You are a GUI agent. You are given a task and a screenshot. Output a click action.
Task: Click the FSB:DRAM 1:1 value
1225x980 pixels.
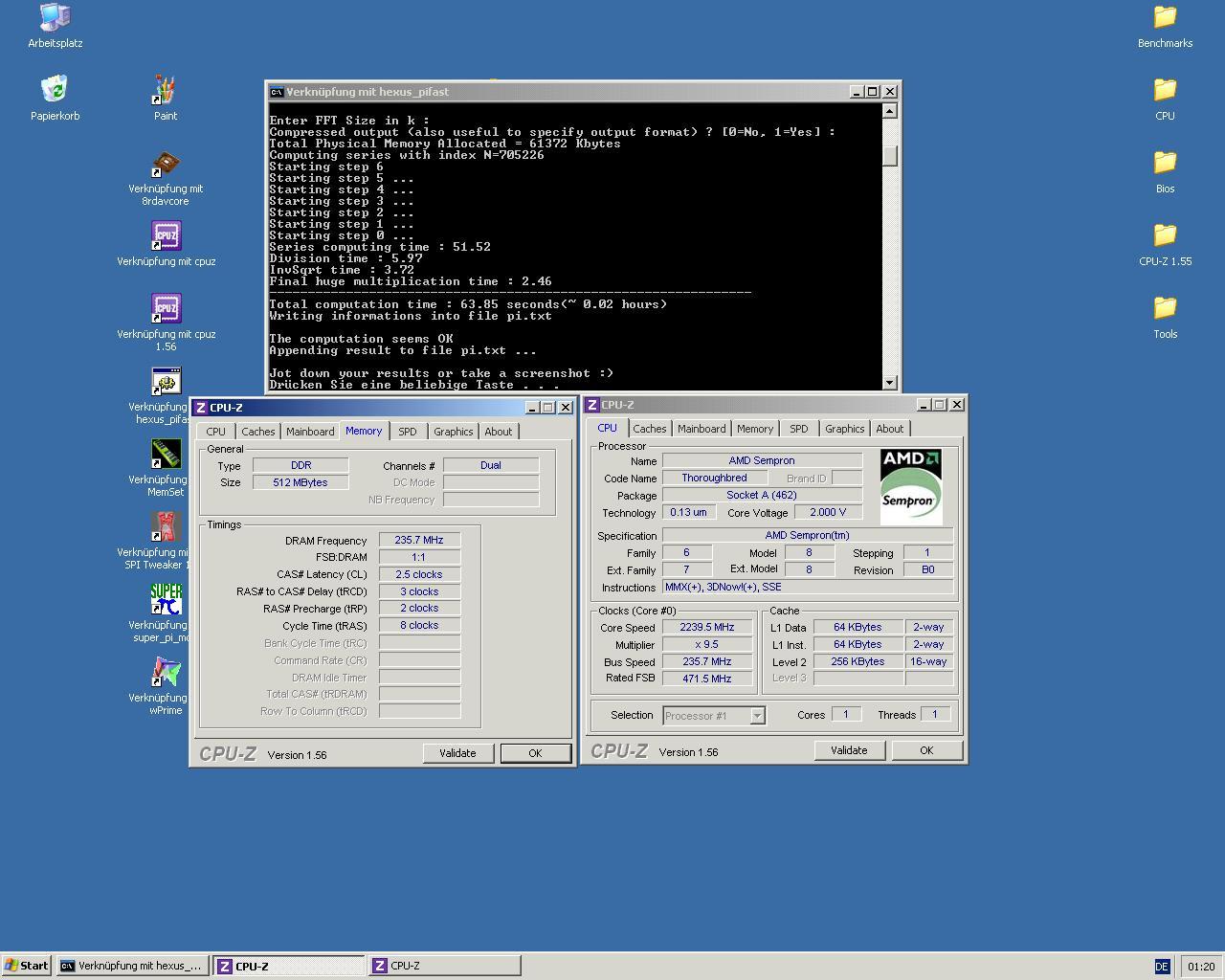click(419, 557)
